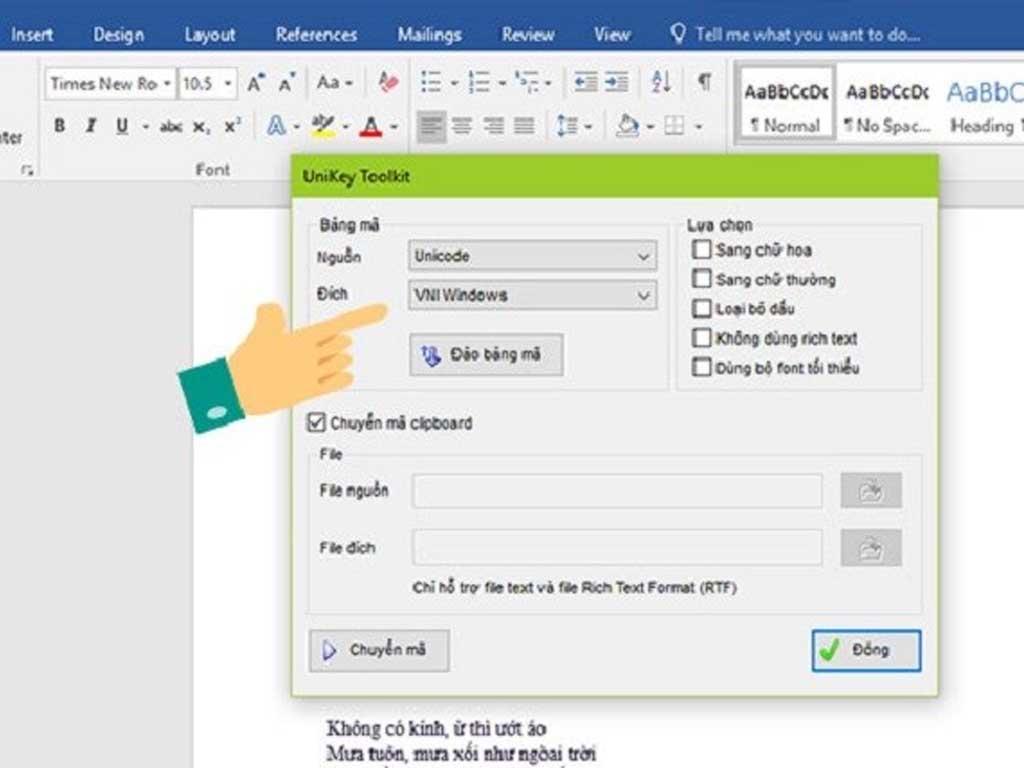Apply superscript formatting

point(232,125)
